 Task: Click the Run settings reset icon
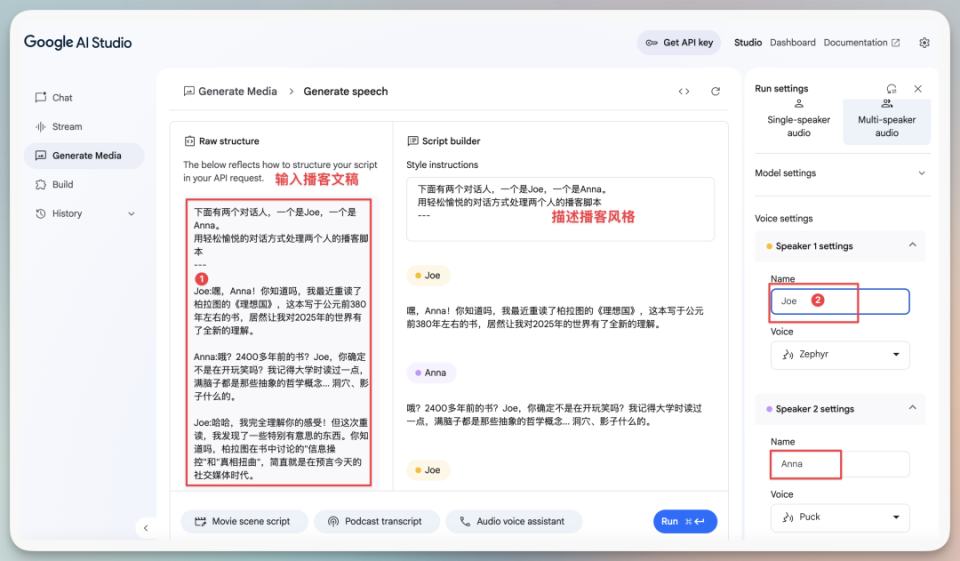tap(891, 89)
